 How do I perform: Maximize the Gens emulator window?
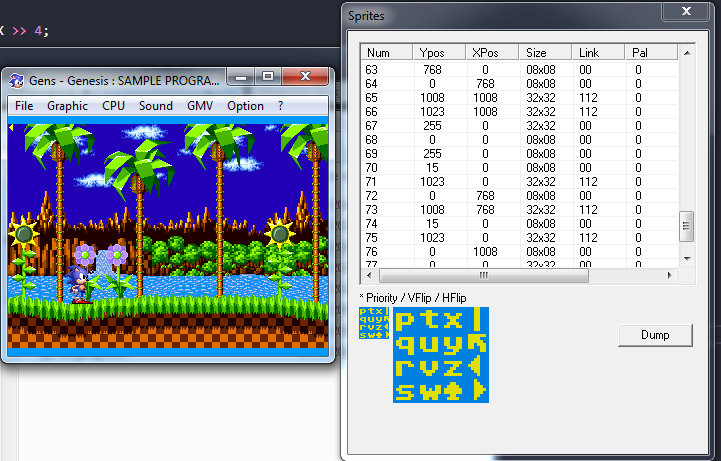[x=268, y=76]
